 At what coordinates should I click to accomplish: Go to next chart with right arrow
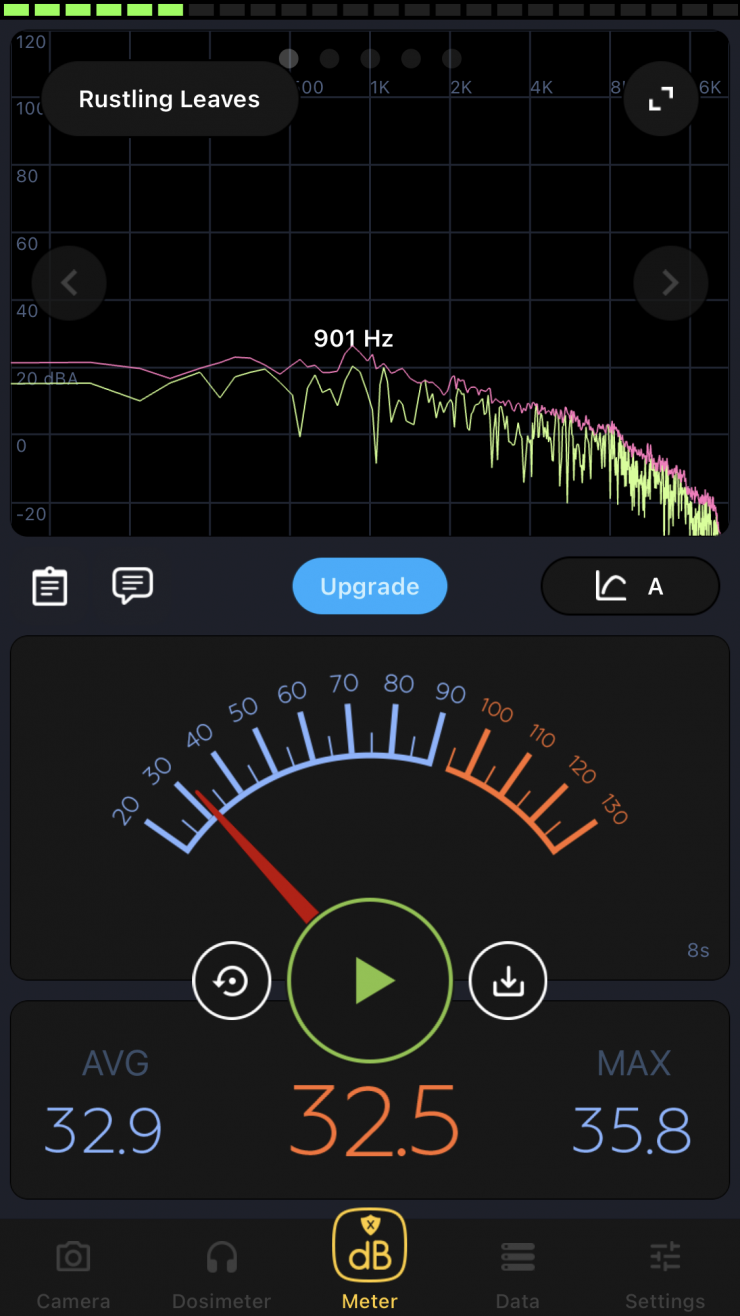(x=670, y=283)
